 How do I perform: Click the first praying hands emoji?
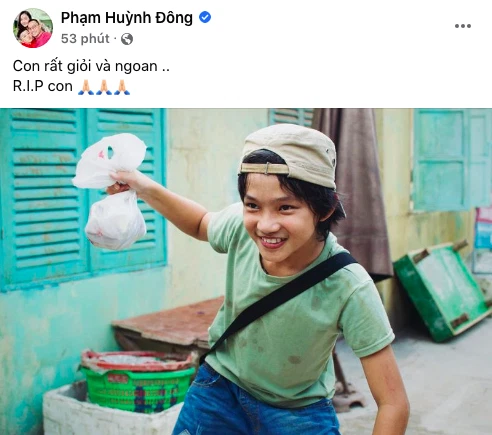pos(86,87)
